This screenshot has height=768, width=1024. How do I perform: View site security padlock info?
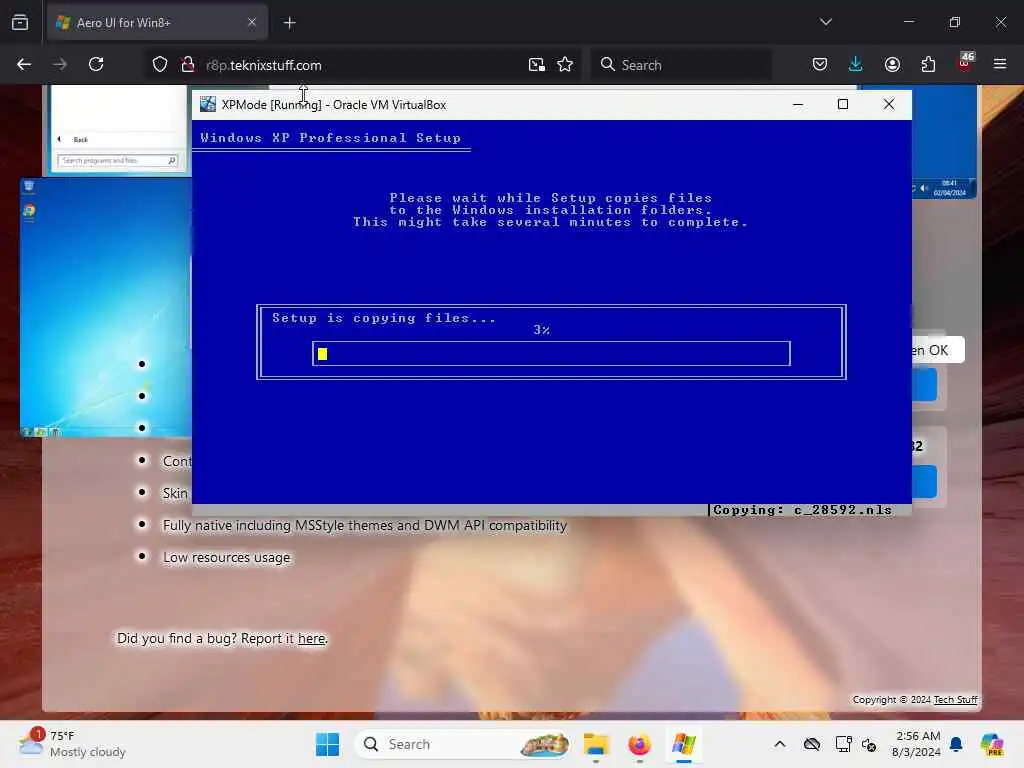[188, 64]
